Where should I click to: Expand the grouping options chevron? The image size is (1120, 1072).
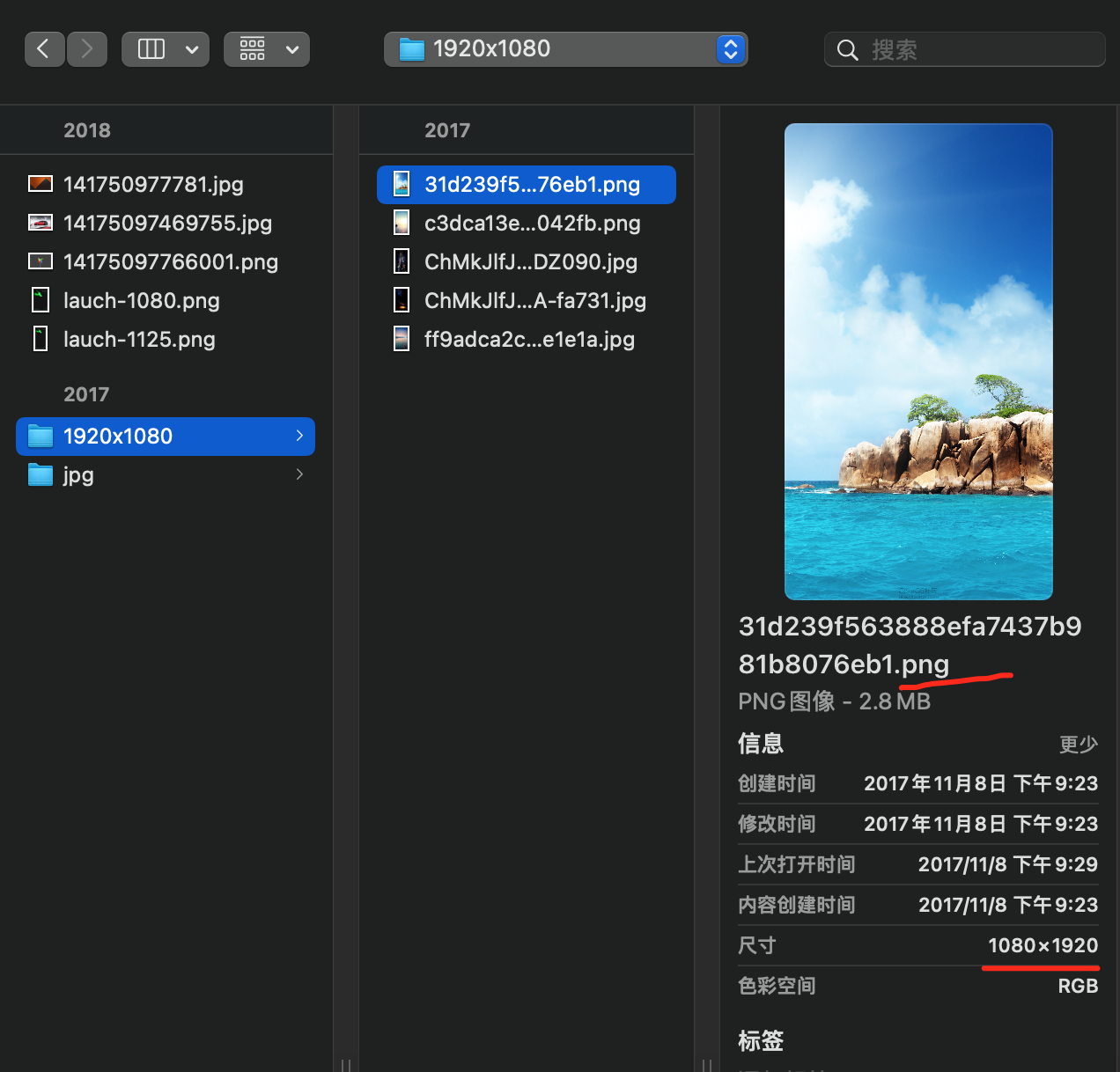[292, 50]
